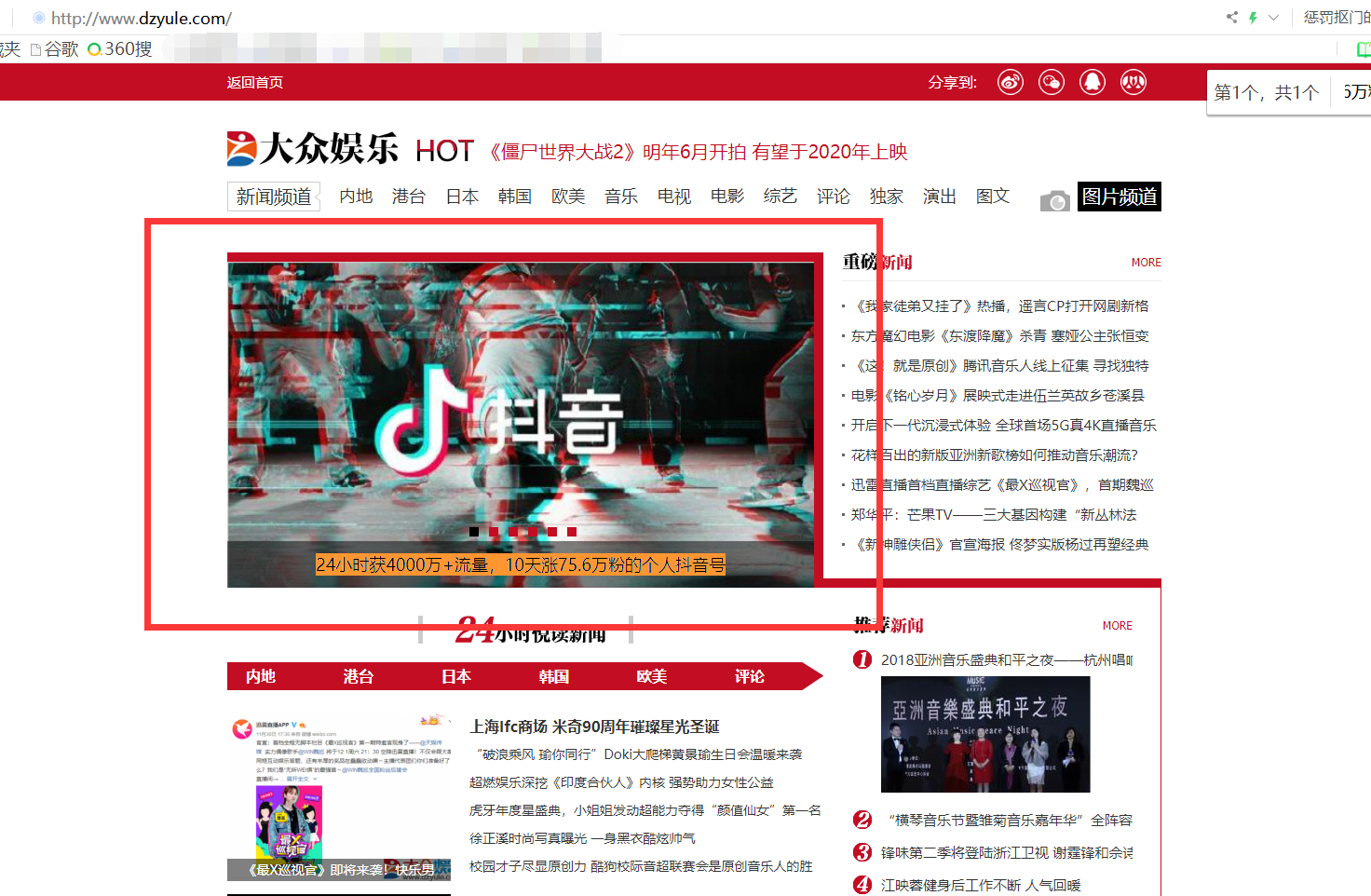Click MORE next to 推荐新闻

(1118, 626)
